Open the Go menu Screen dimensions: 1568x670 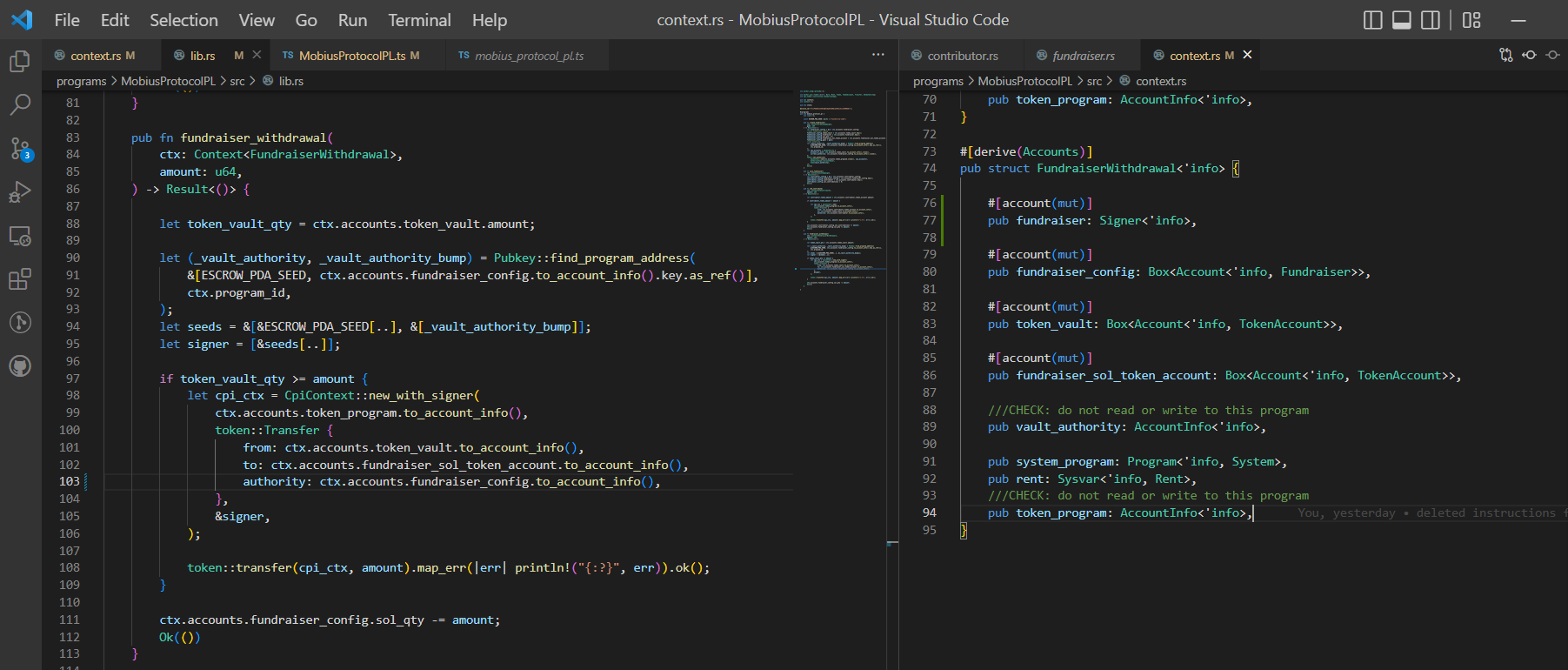306,20
